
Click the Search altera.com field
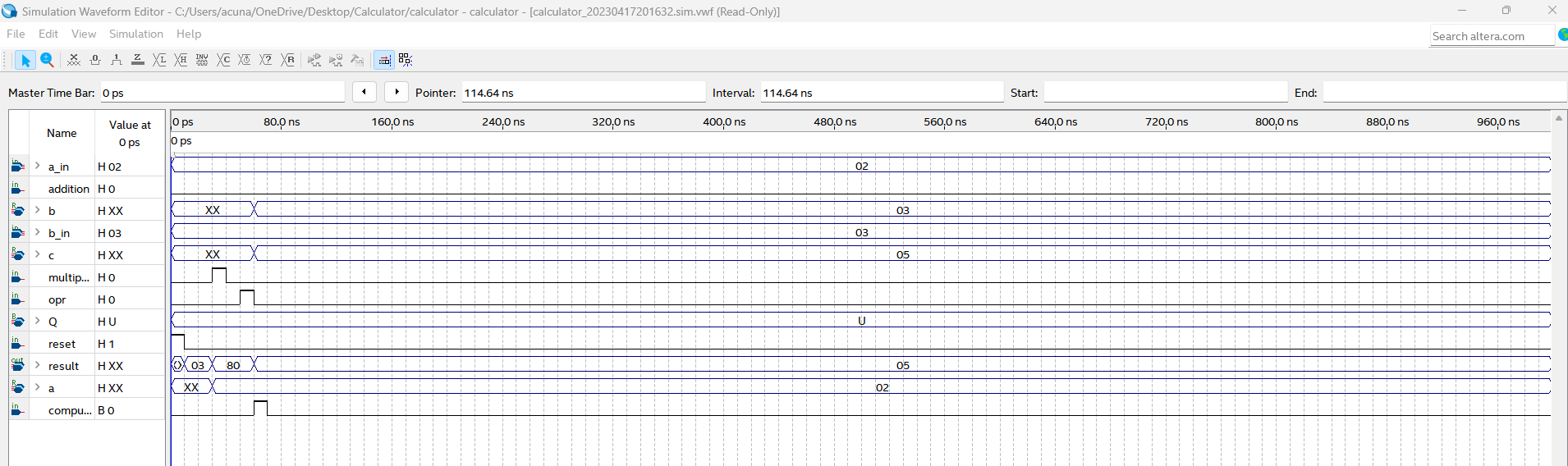tap(1492, 36)
